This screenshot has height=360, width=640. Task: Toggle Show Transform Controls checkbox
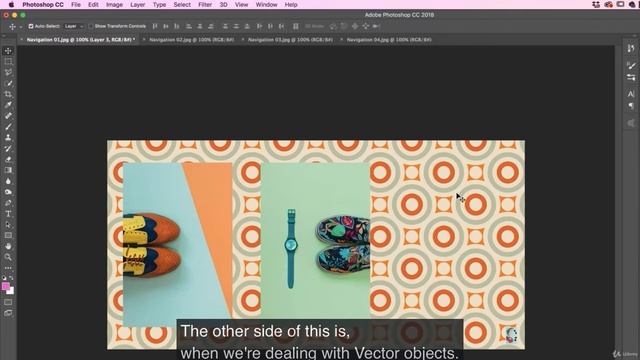pos(91,26)
